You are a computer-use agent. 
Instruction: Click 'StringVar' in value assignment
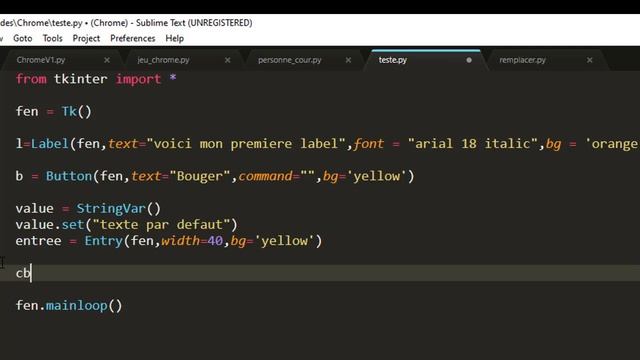(111, 209)
